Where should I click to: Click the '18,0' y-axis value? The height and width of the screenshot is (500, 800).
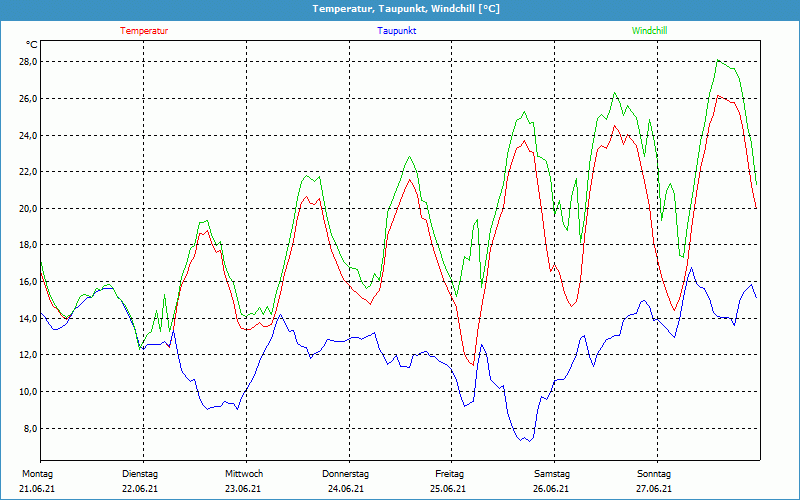(26, 245)
